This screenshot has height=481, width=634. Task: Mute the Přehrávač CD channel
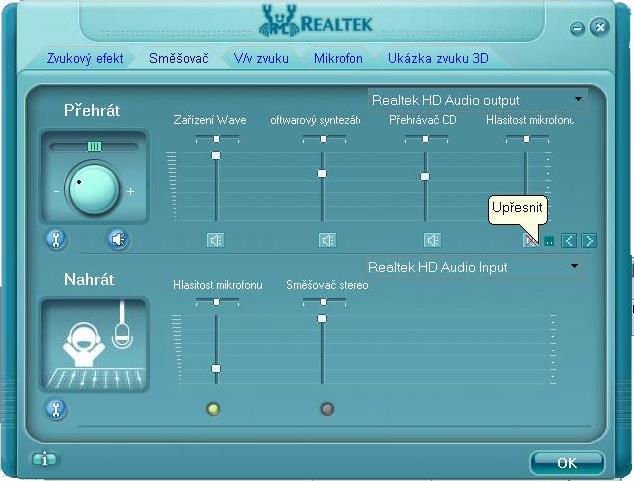pyautogui.click(x=432, y=240)
